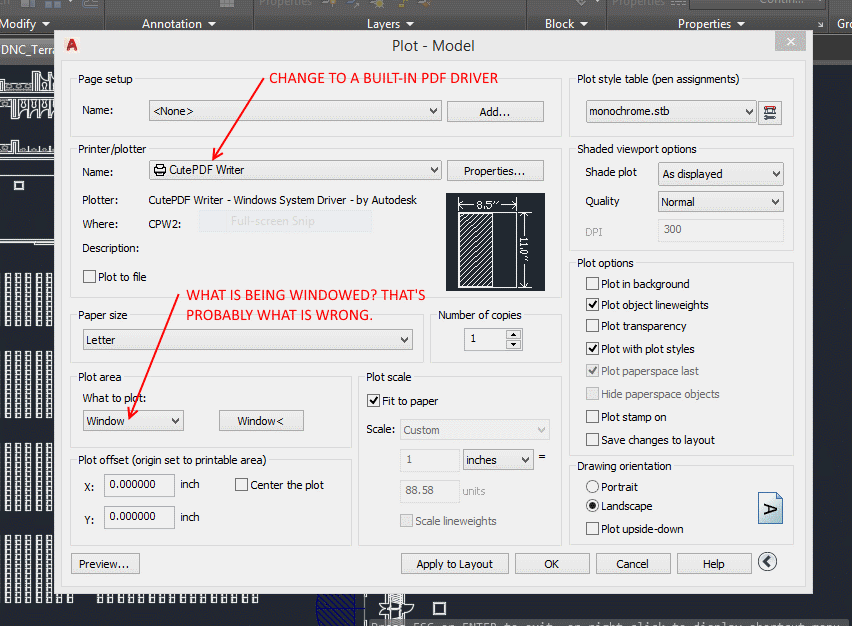
Task: Click the AutoCAD logo in the title bar
Action: [x=72, y=45]
